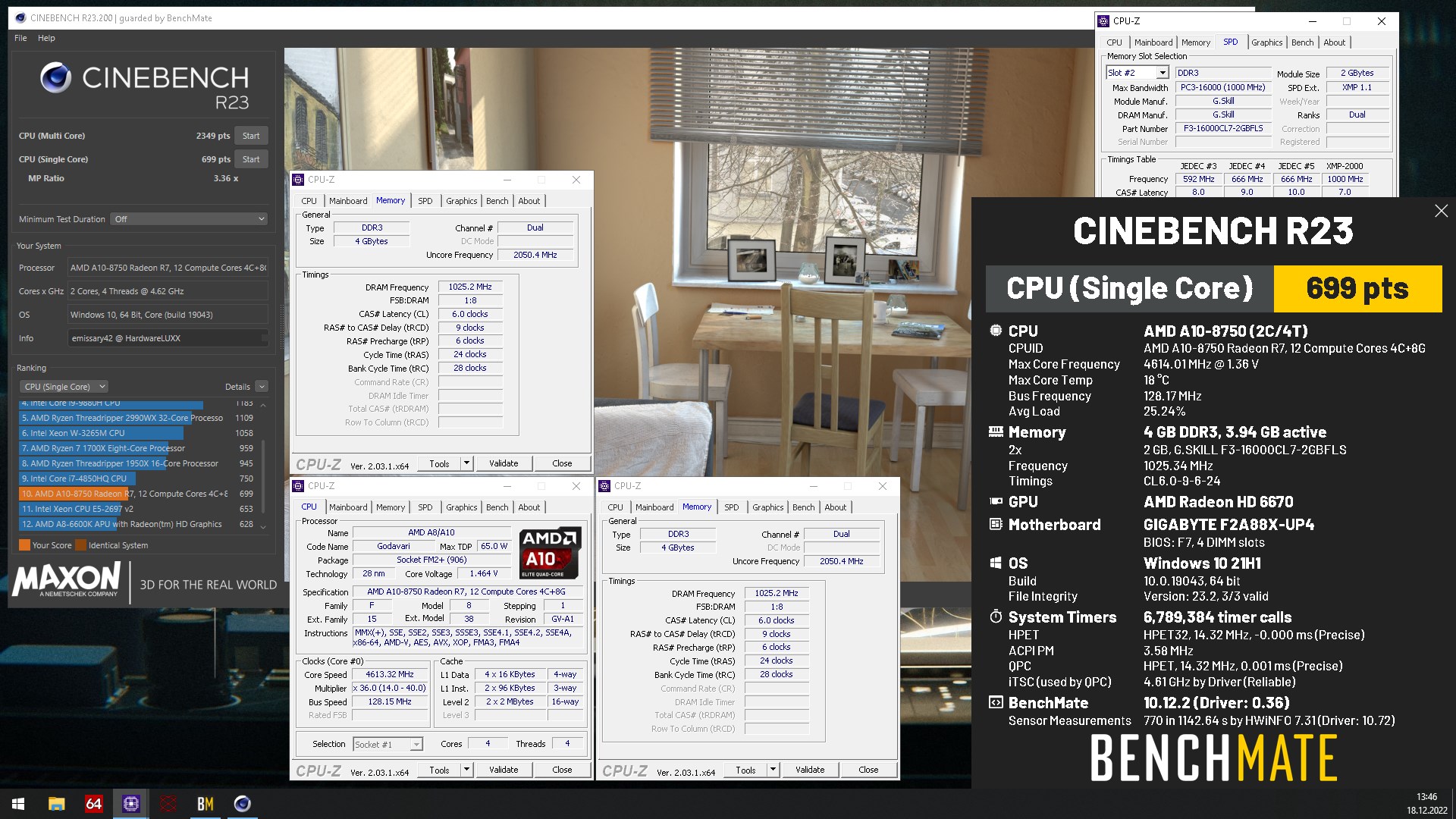Switch to Bench tab in top-right SPD window
This screenshot has height=819, width=1456.
tap(1303, 42)
